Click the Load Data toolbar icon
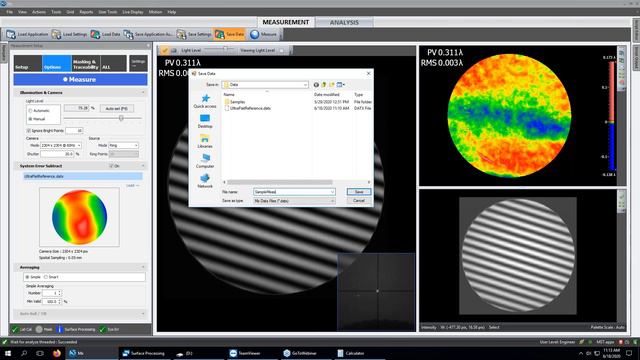 point(96,34)
